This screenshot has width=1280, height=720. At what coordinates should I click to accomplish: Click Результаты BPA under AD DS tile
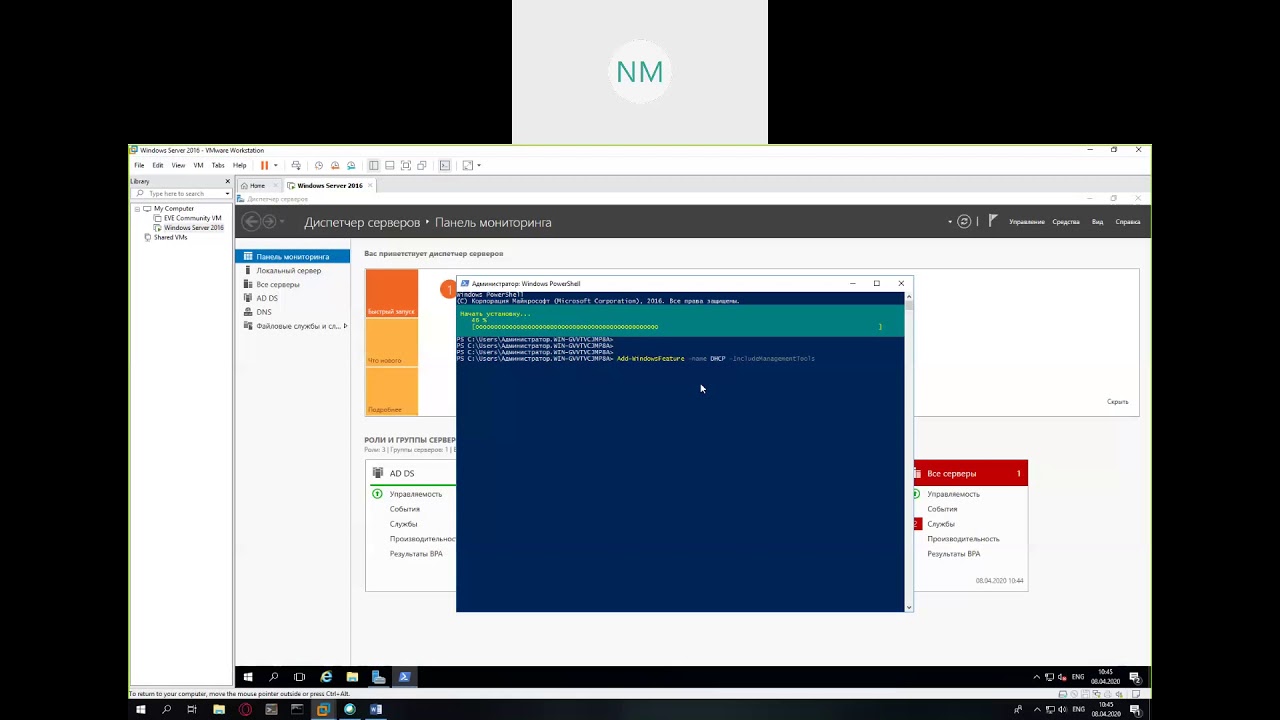[x=416, y=554]
